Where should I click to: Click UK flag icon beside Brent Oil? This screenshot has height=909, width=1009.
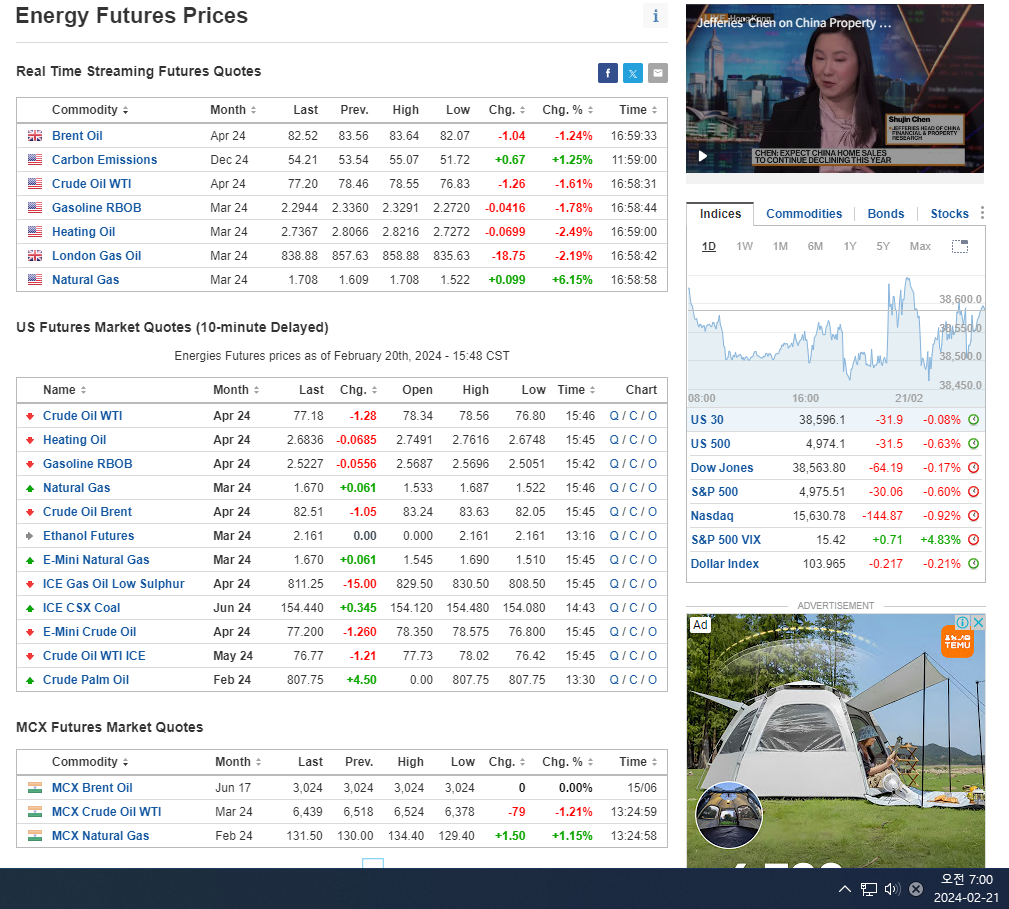(x=35, y=136)
